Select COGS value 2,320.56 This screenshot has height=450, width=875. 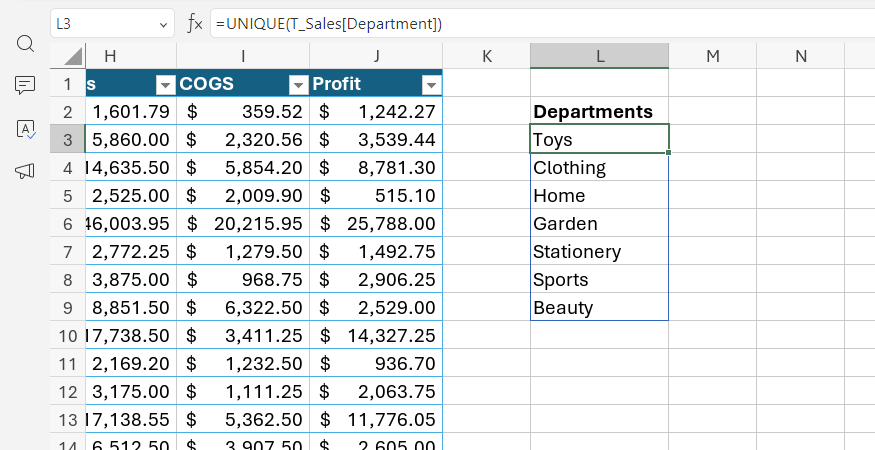point(243,140)
